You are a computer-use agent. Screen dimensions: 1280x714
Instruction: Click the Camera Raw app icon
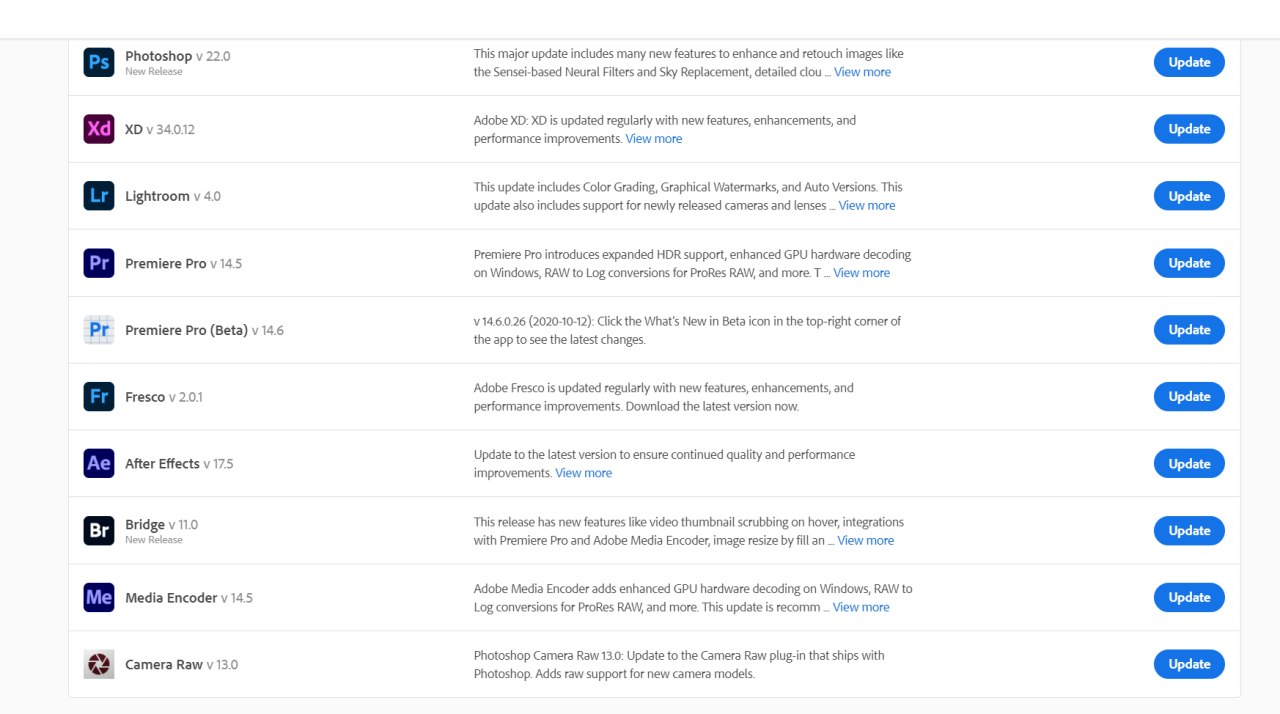coord(99,664)
